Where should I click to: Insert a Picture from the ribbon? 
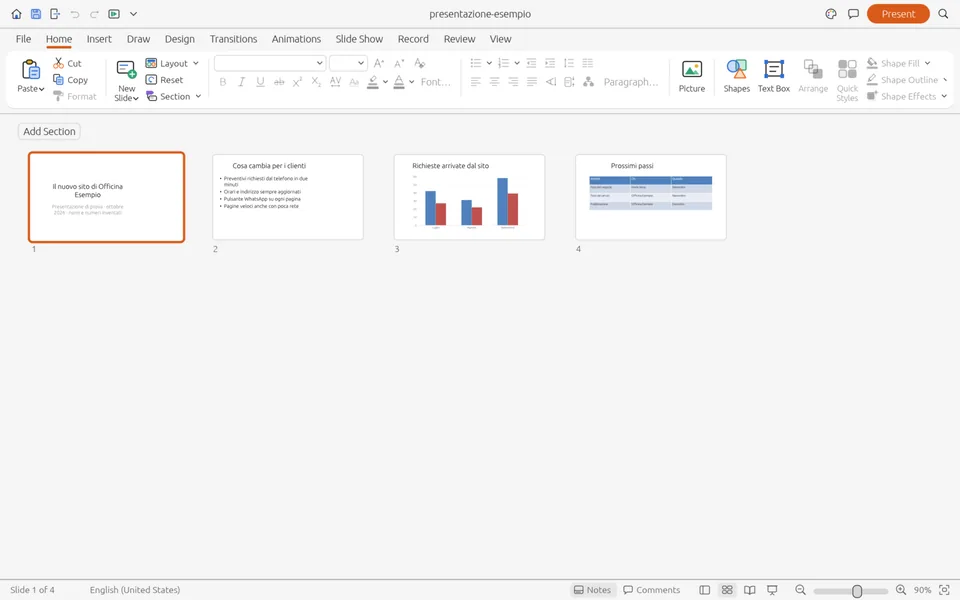point(692,77)
